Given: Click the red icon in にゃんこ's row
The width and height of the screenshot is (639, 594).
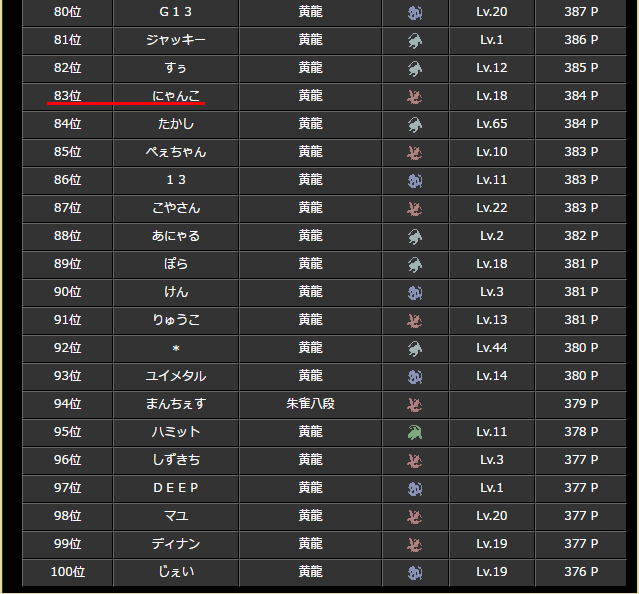Looking at the screenshot, I should point(414,97).
